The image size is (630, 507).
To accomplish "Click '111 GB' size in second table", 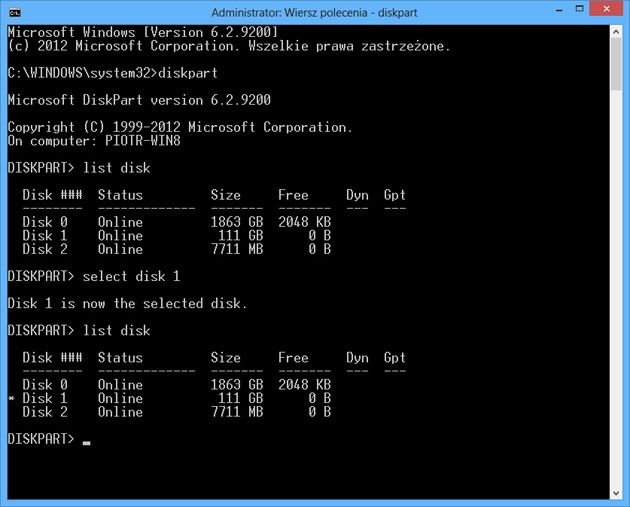I will coord(241,399).
